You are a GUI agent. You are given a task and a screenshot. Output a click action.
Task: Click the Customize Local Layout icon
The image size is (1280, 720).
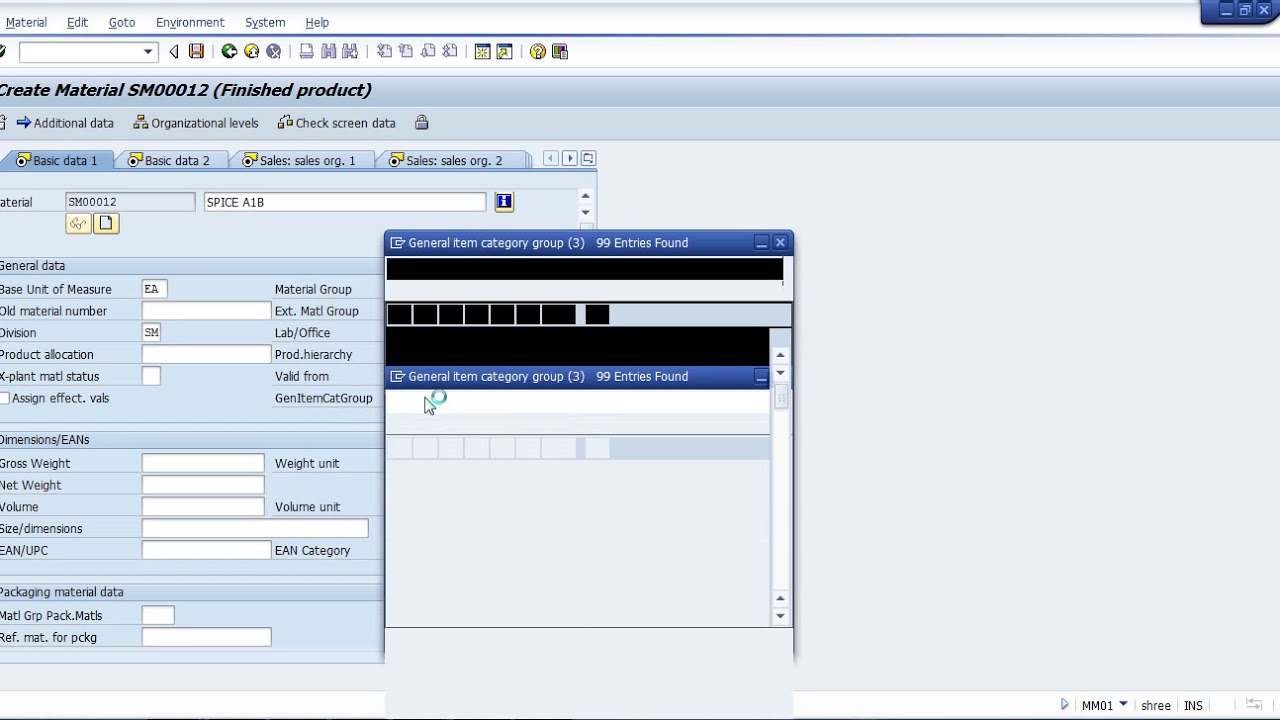[560, 51]
